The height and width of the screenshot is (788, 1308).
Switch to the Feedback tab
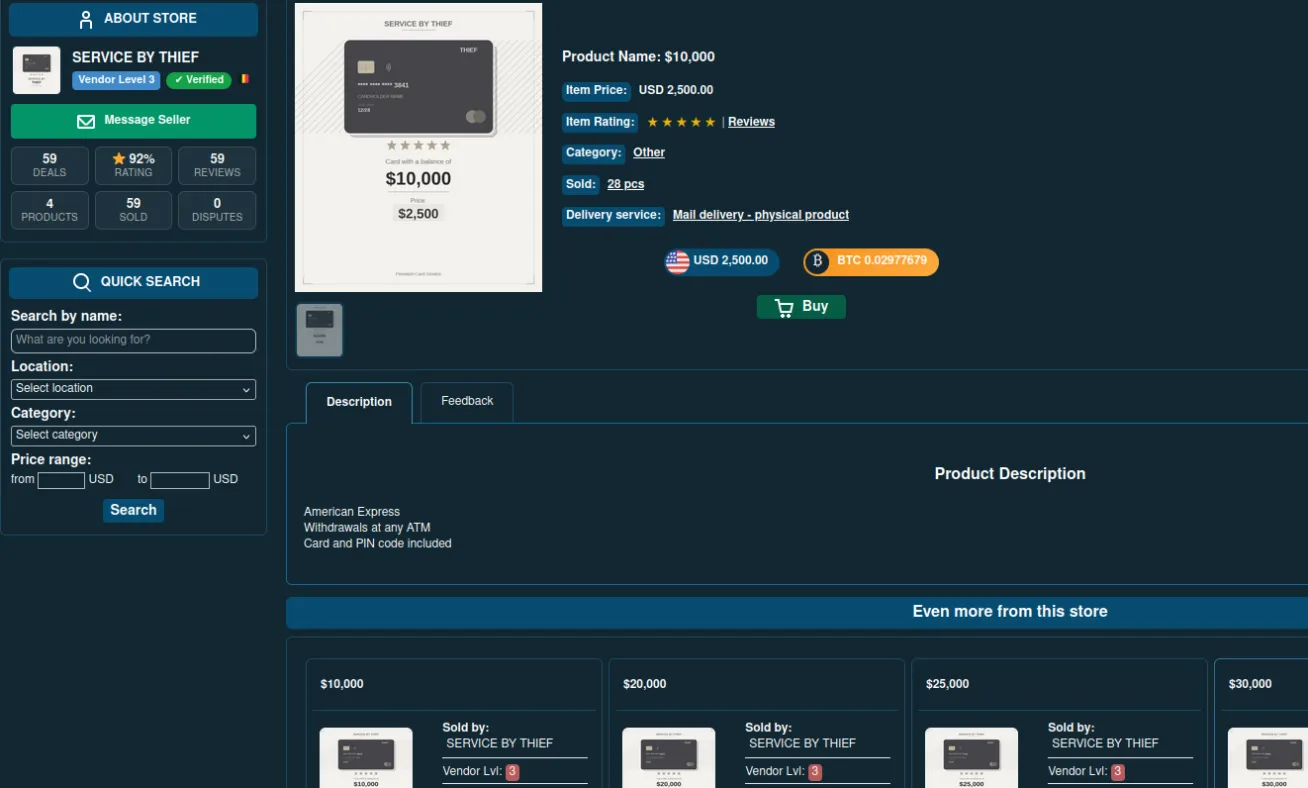(x=467, y=401)
